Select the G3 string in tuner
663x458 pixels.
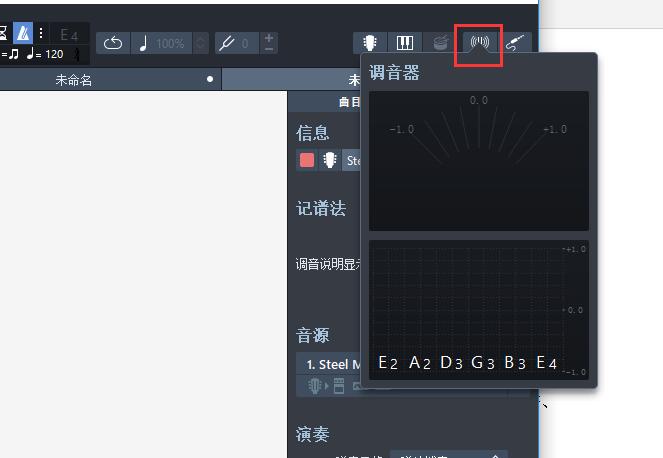coord(483,363)
